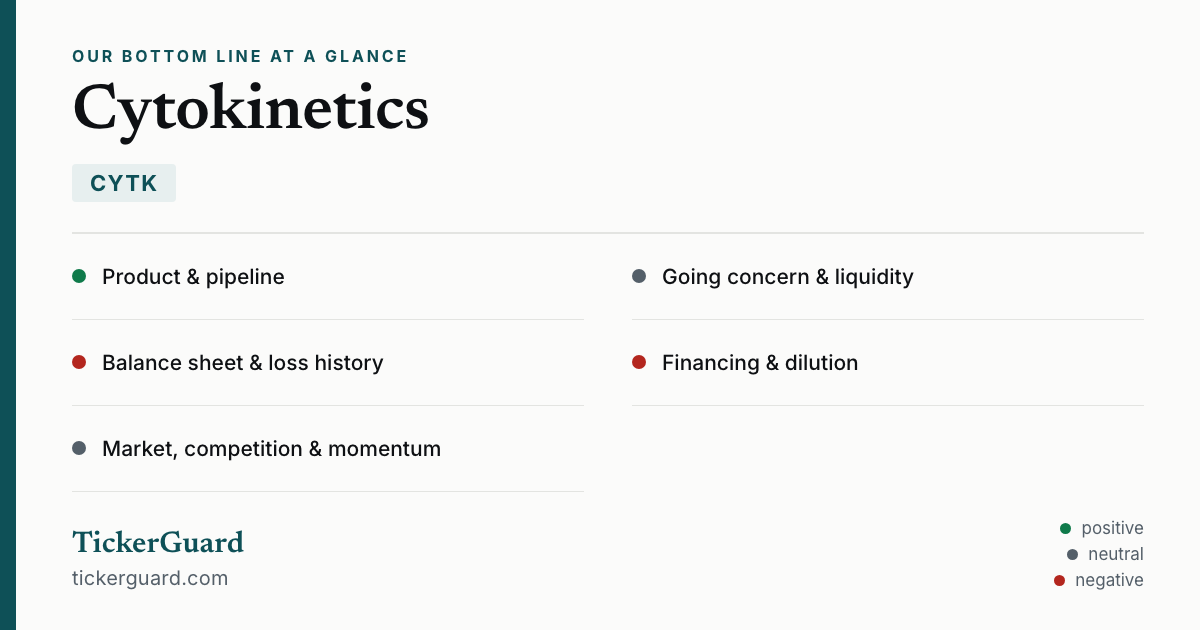1200x630 pixels.
Task: Click the Cytokinetics company heading
Action: [x=251, y=108]
